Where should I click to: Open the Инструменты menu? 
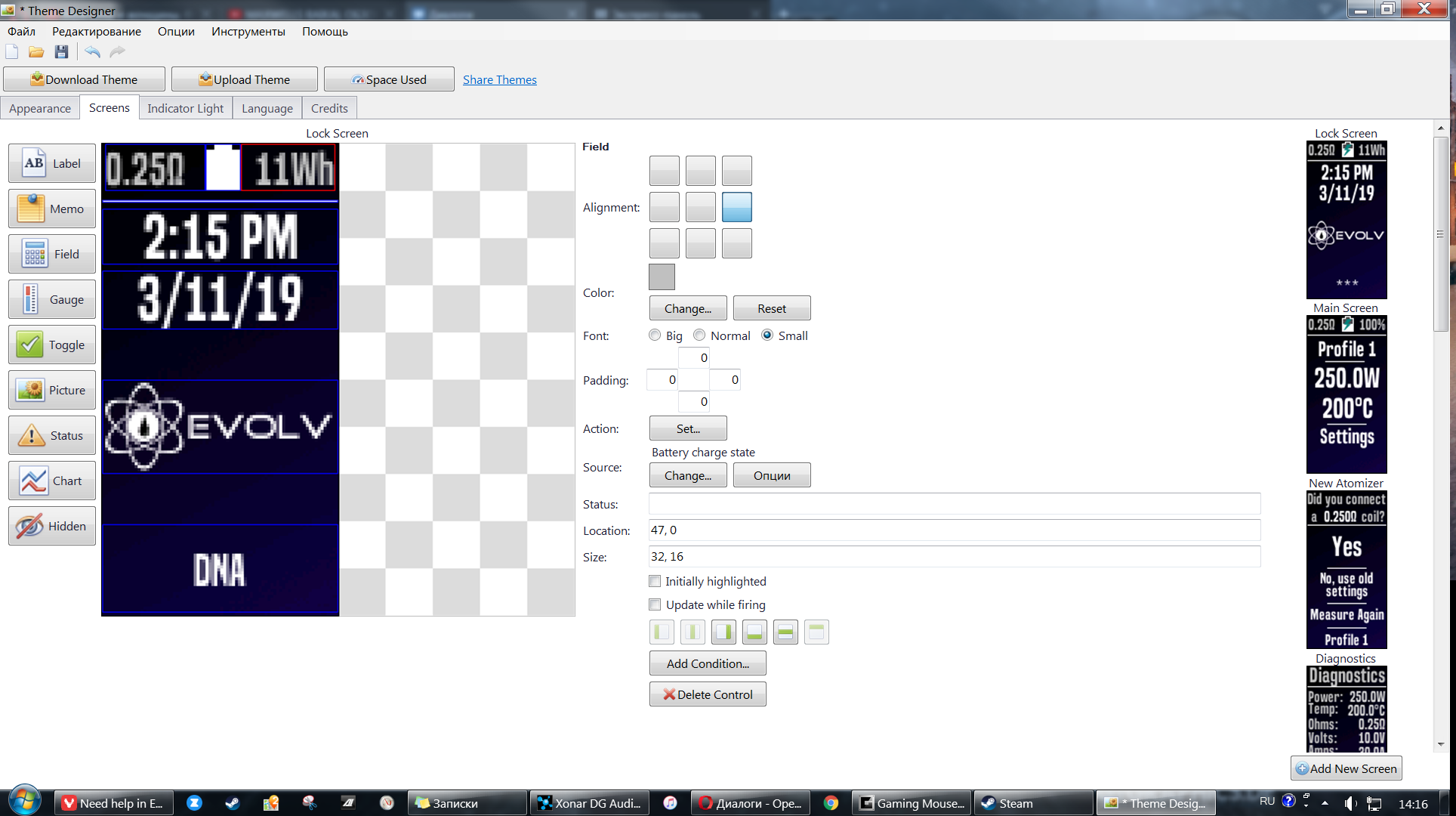click(248, 31)
